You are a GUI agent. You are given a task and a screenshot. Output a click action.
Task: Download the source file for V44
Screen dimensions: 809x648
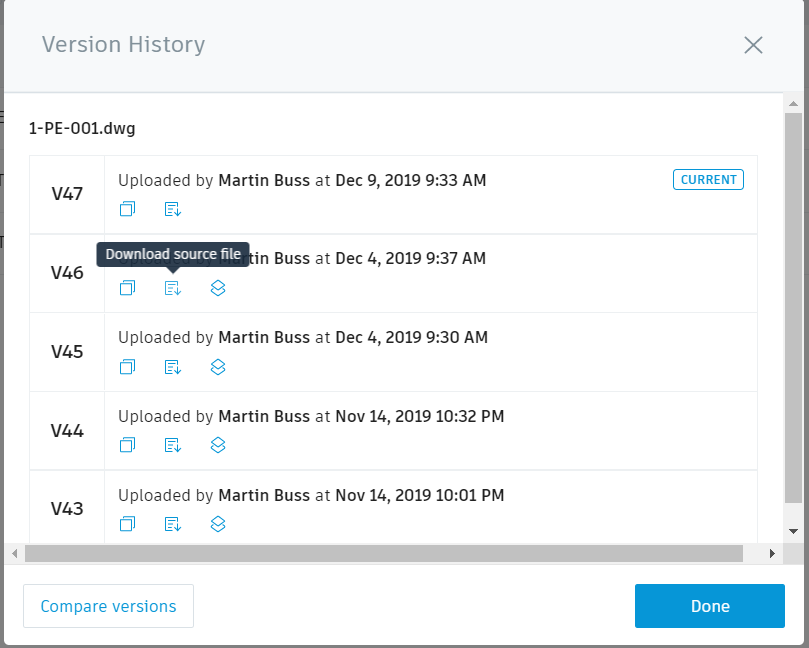(x=172, y=445)
